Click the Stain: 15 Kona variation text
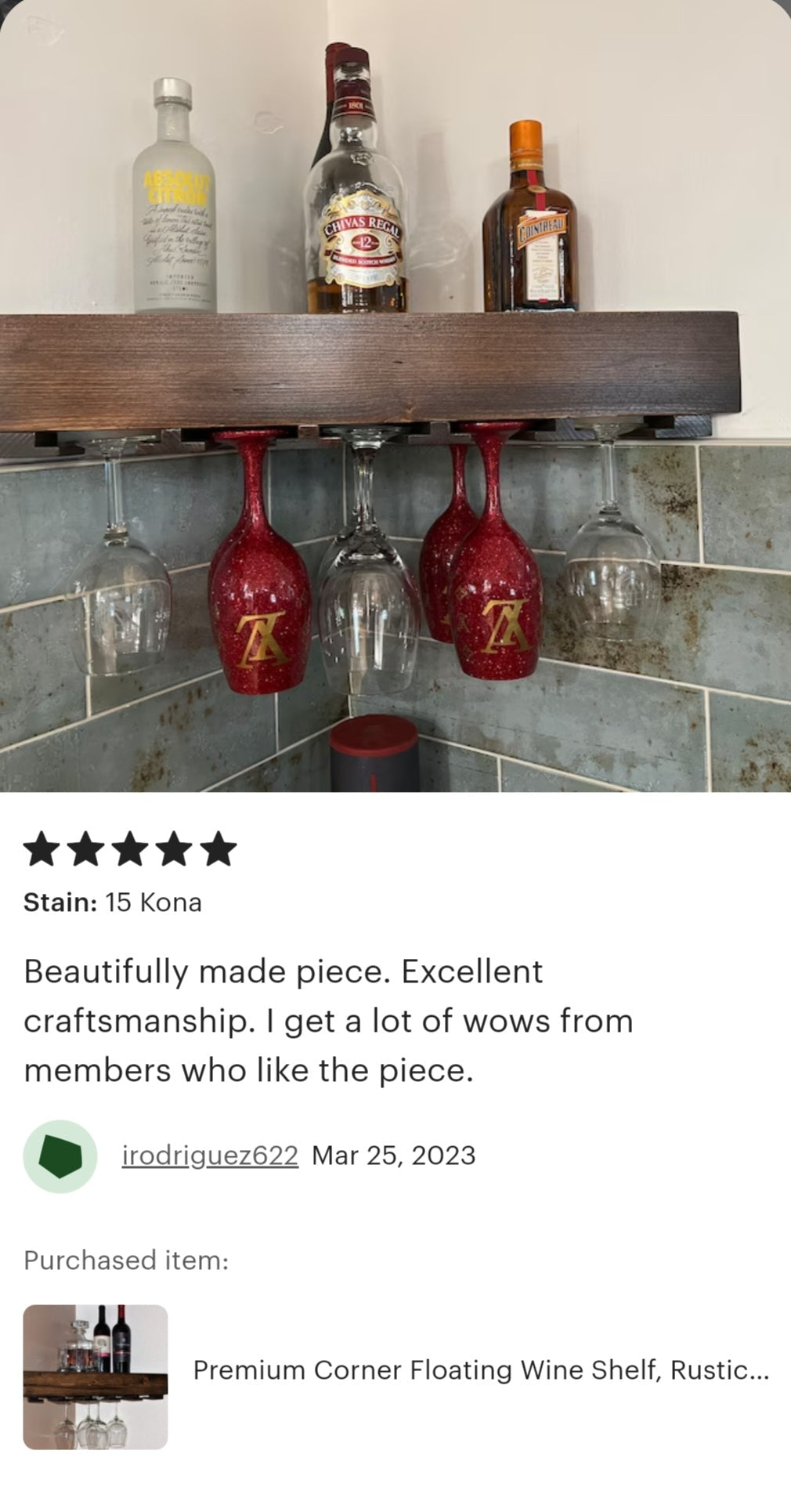This screenshot has height=1512, width=791. (x=113, y=902)
